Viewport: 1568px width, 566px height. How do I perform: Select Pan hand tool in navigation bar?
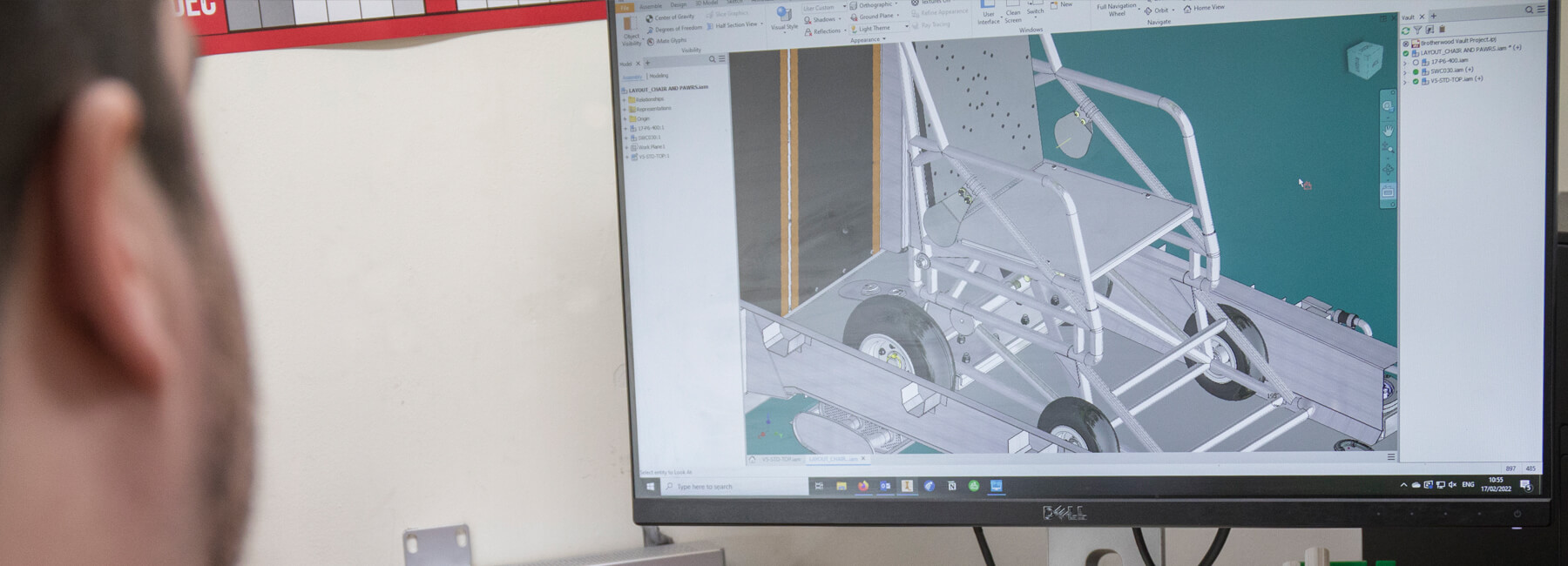coord(1388,131)
